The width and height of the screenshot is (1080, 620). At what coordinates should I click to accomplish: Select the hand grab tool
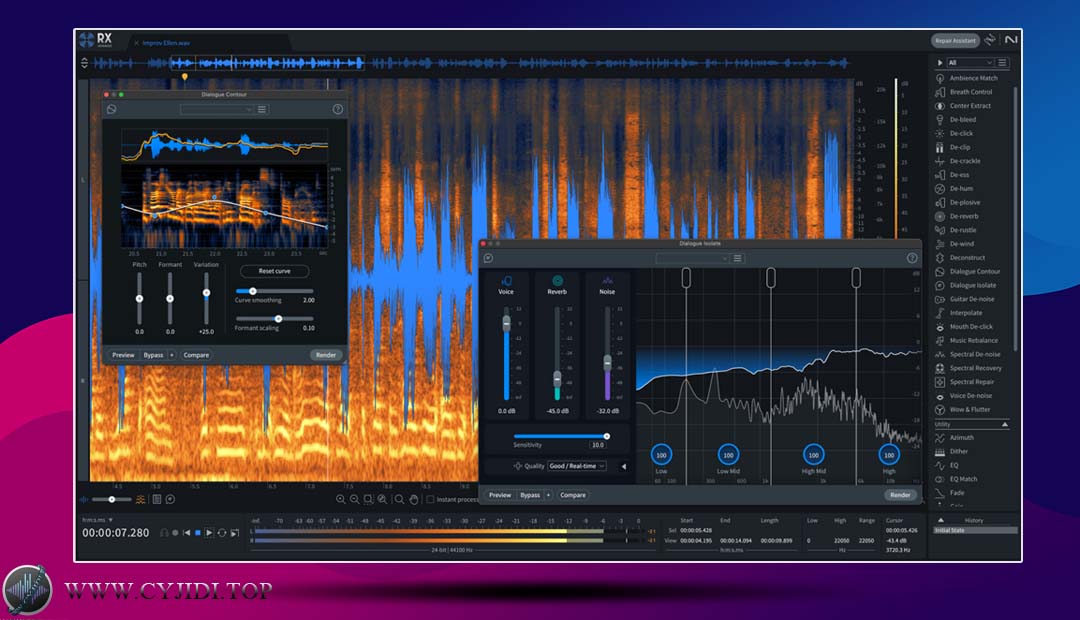[x=414, y=499]
